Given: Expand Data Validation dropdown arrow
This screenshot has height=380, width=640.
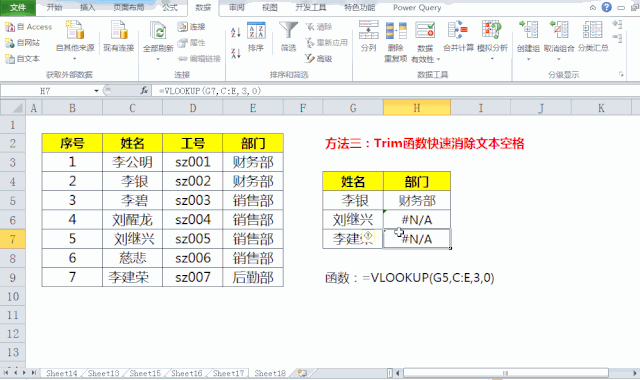Looking at the screenshot, I should 438,60.
